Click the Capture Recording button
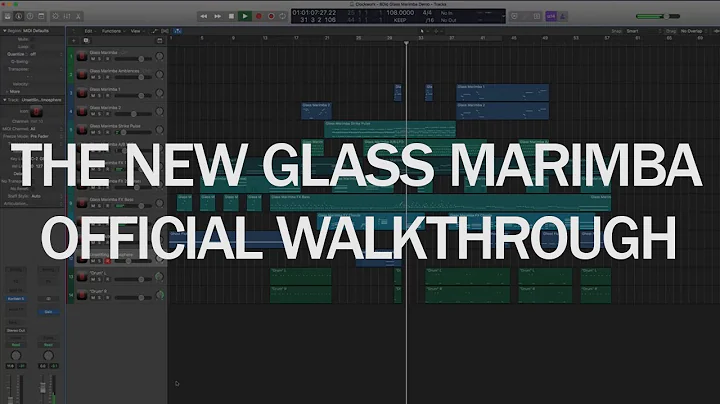720x404 pixels. (271, 16)
